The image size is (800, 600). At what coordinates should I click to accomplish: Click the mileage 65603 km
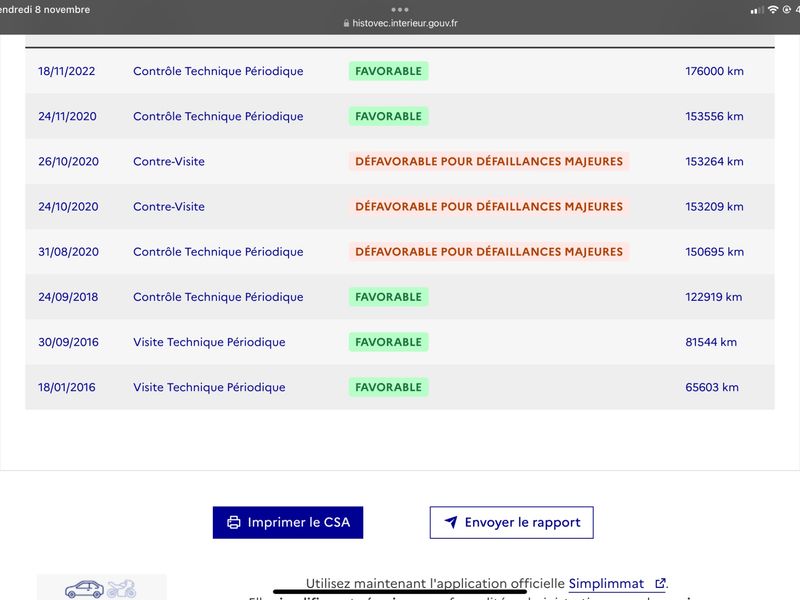click(x=712, y=387)
